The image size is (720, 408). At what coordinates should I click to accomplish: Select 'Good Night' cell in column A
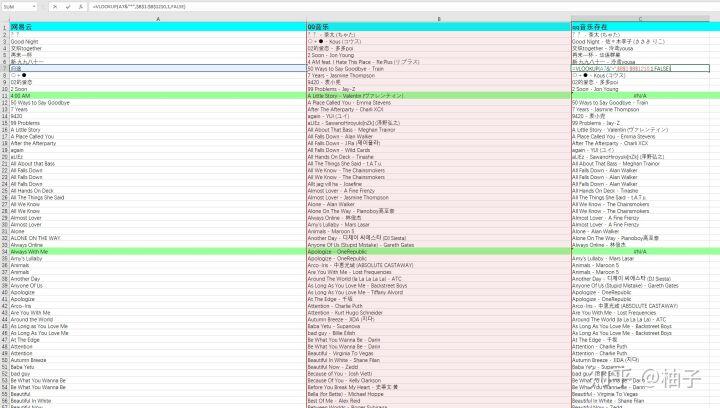click(x=158, y=42)
